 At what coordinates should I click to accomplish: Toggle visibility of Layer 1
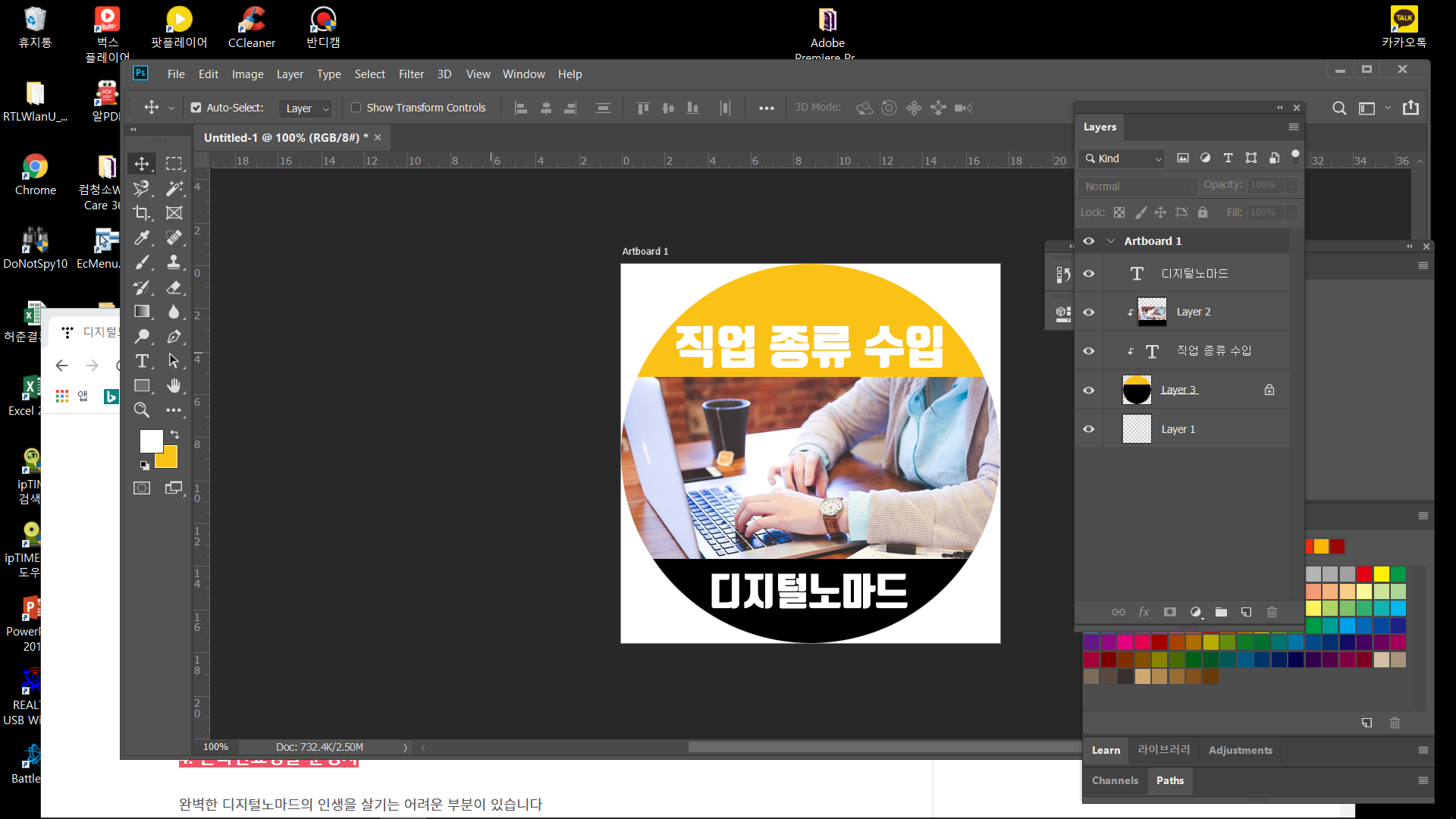click(1089, 429)
